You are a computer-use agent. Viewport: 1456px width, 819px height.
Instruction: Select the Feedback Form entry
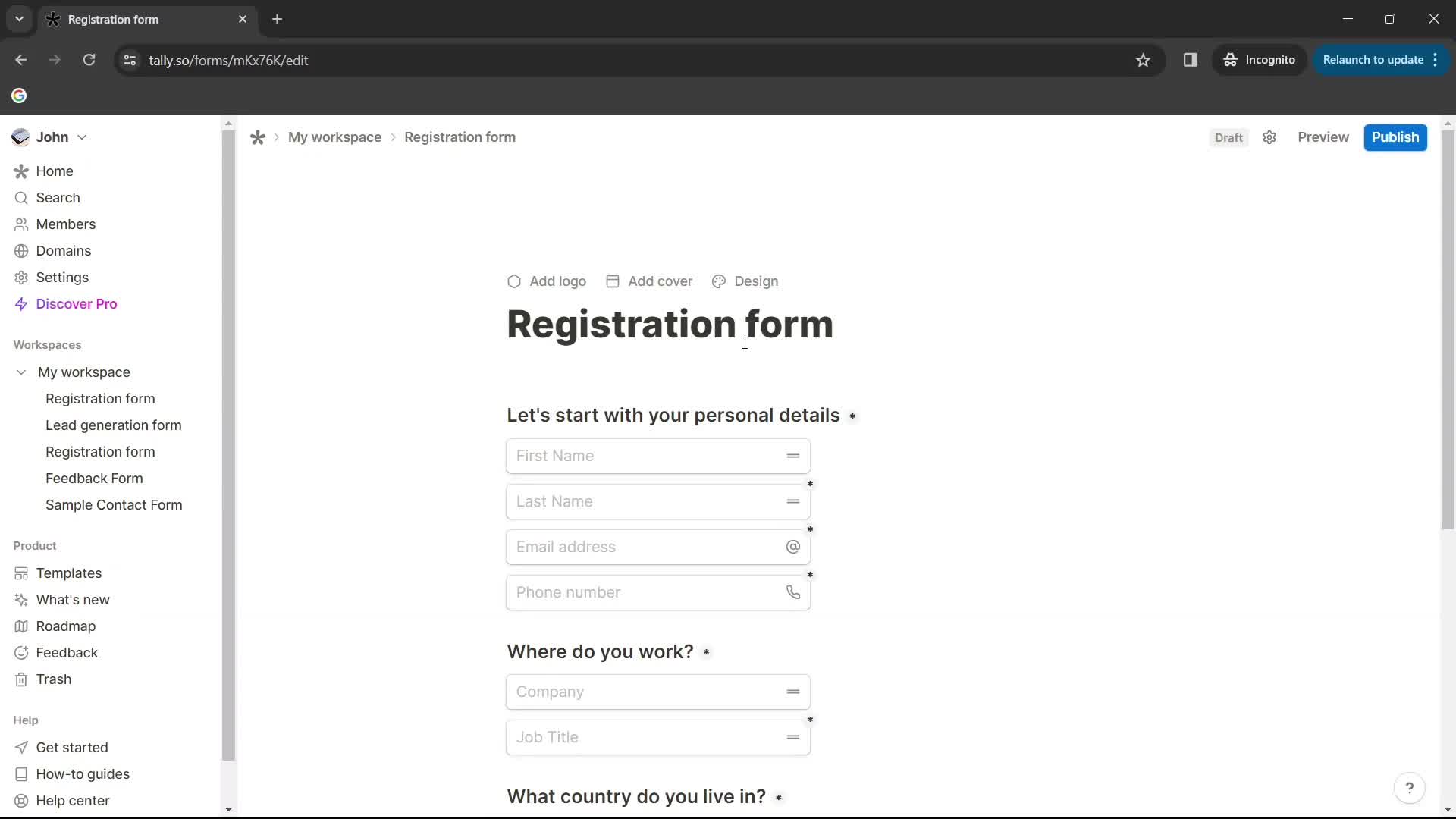[x=94, y=478]
